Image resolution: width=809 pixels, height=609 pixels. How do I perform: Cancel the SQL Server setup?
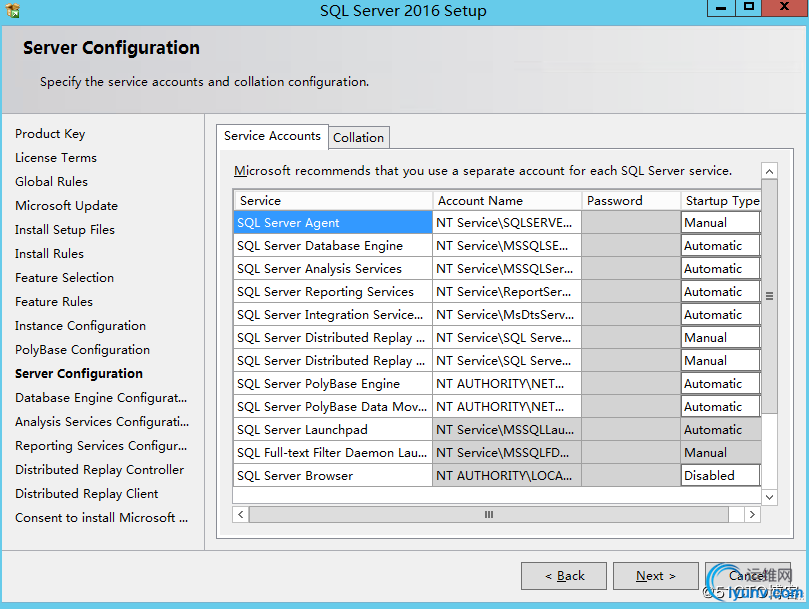tap(748, 575)
